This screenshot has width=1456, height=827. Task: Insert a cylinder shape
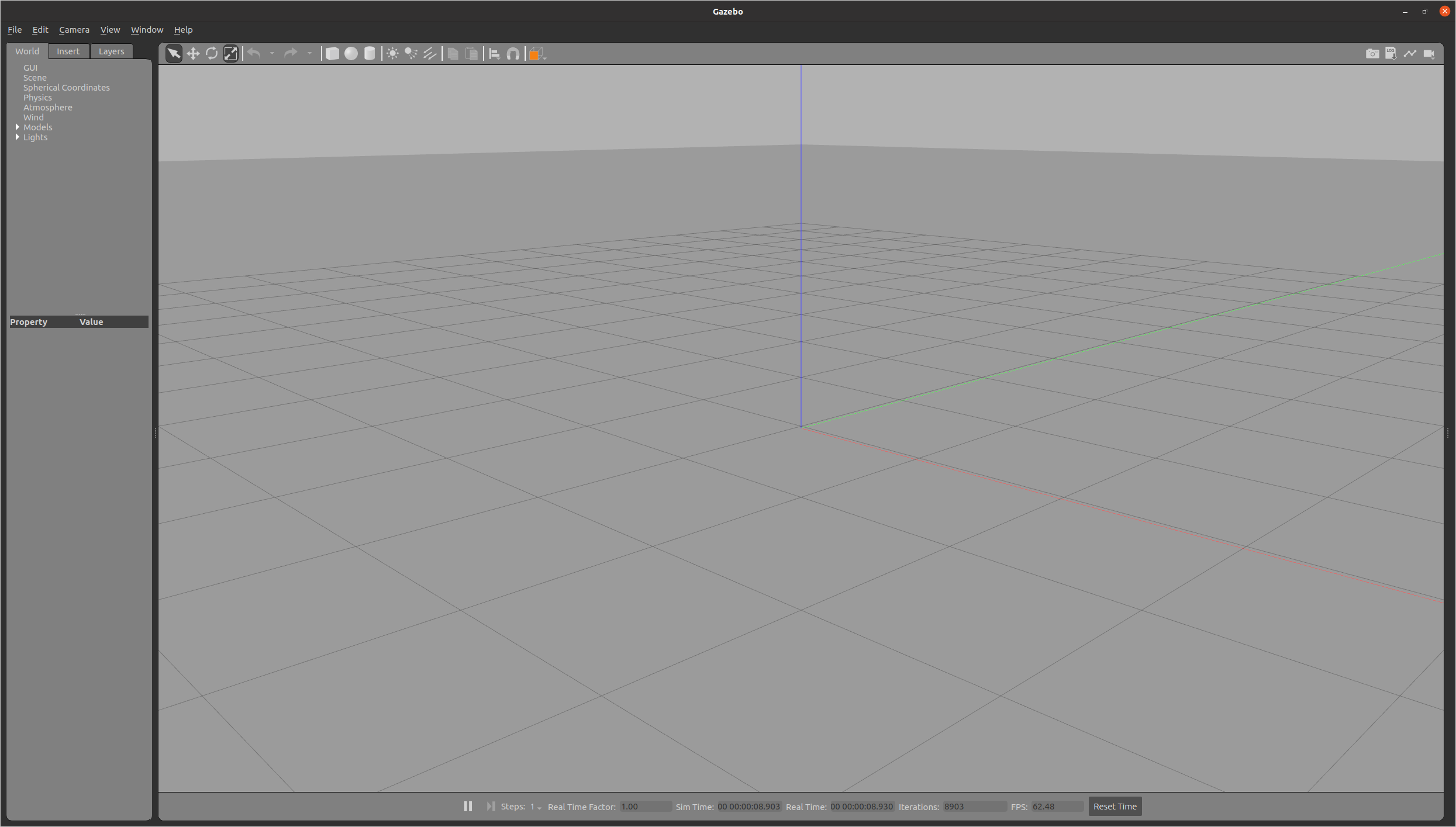click(370, 54)
